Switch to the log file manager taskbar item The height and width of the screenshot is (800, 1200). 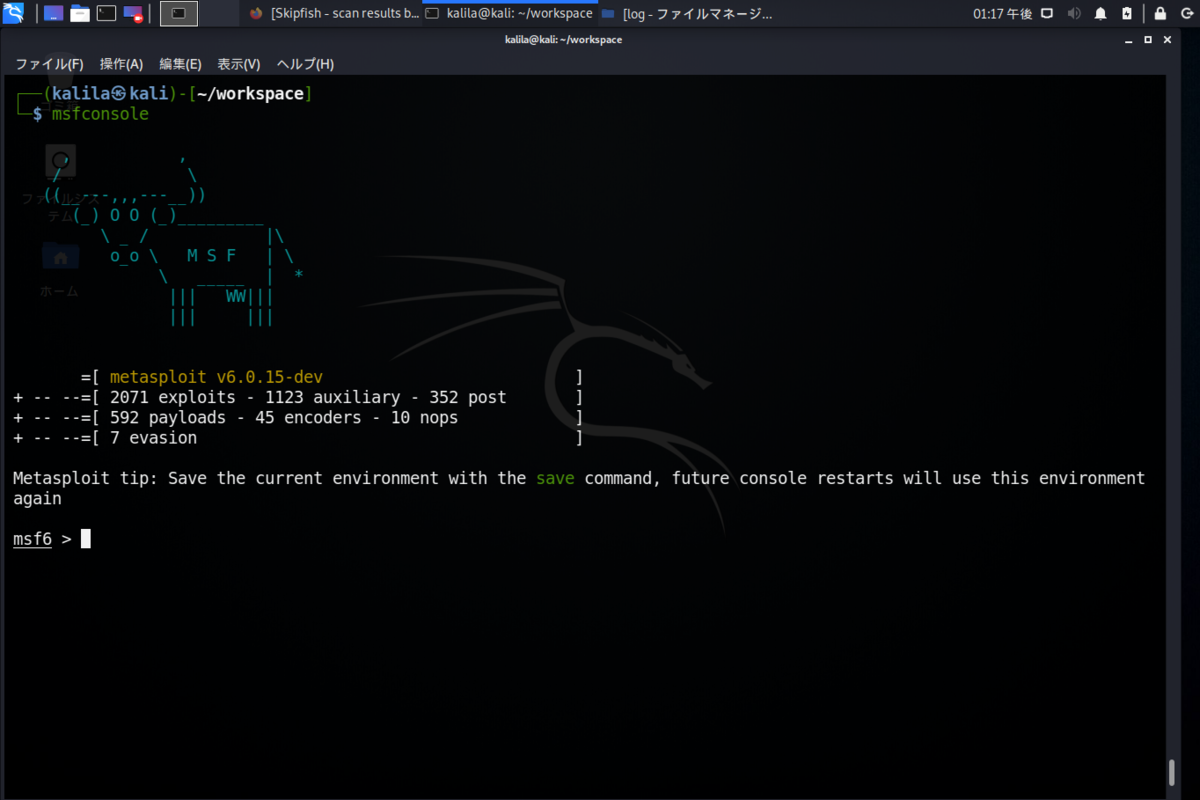point(687,14)
